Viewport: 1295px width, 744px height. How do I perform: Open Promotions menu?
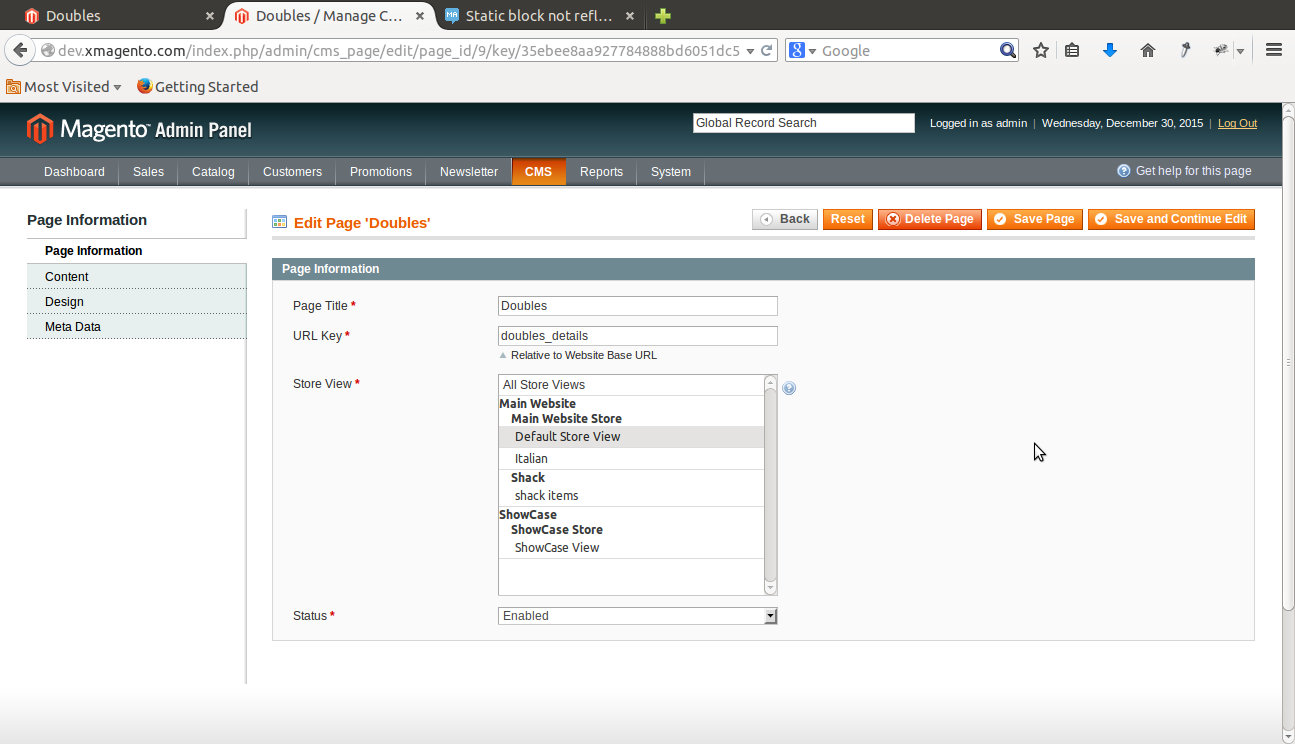(381, 172)
